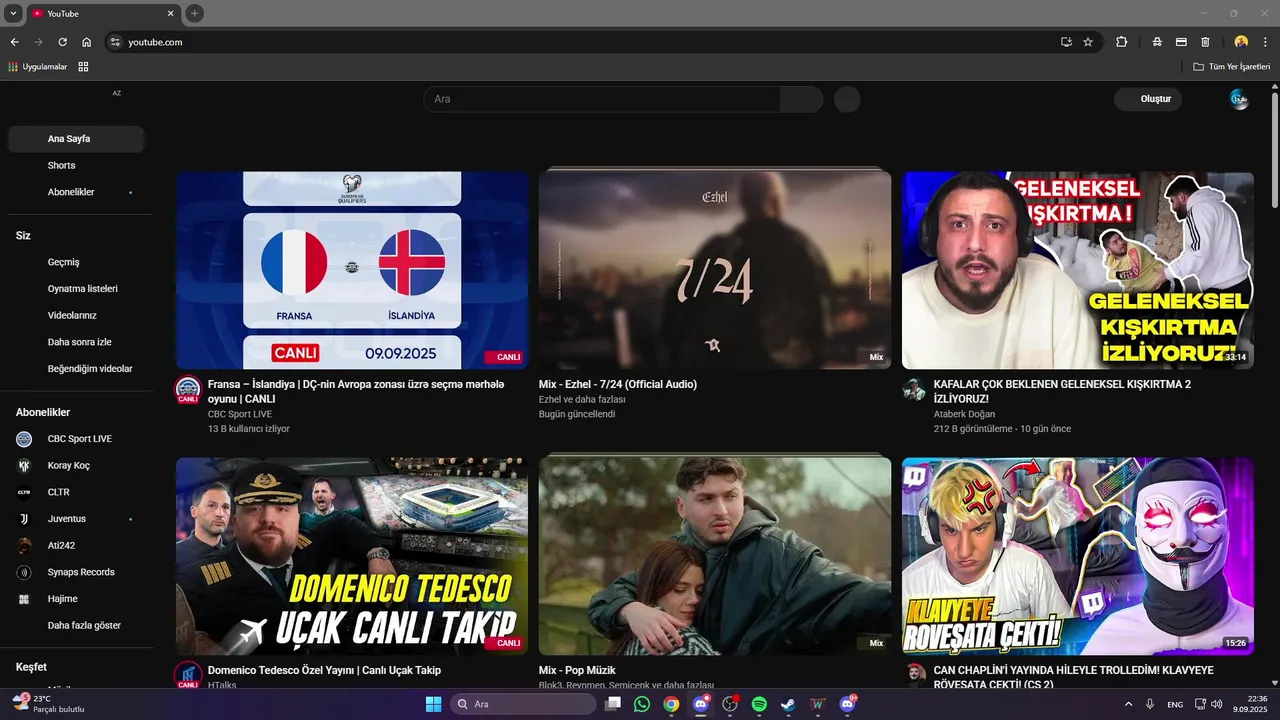The image size is (1280, 720).
Task: Open Juventus channel in subscriptions
Action: click(76, 519)
